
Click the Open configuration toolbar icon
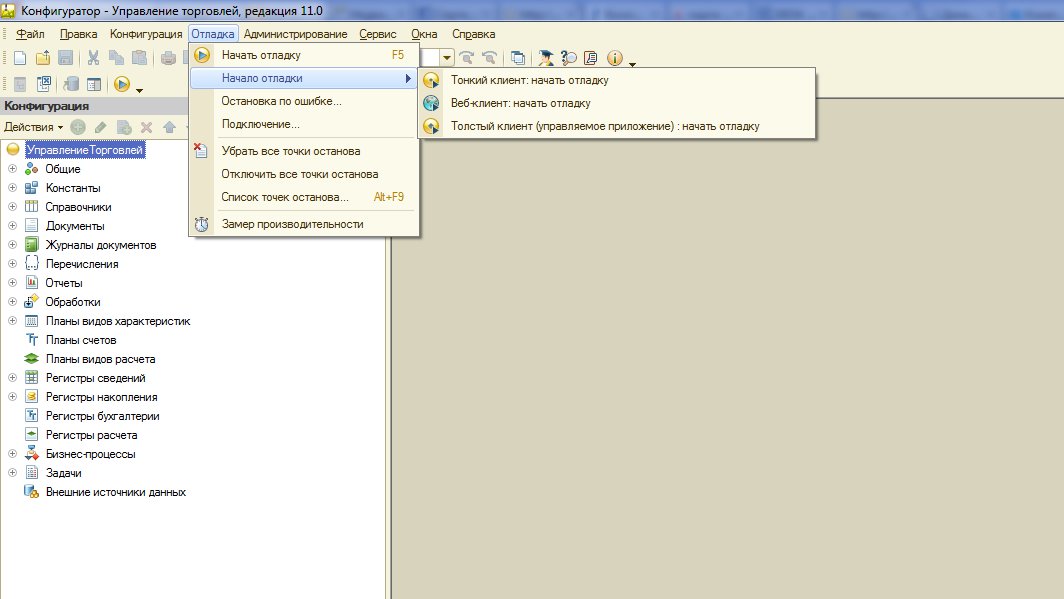click(x=20, y=84)
